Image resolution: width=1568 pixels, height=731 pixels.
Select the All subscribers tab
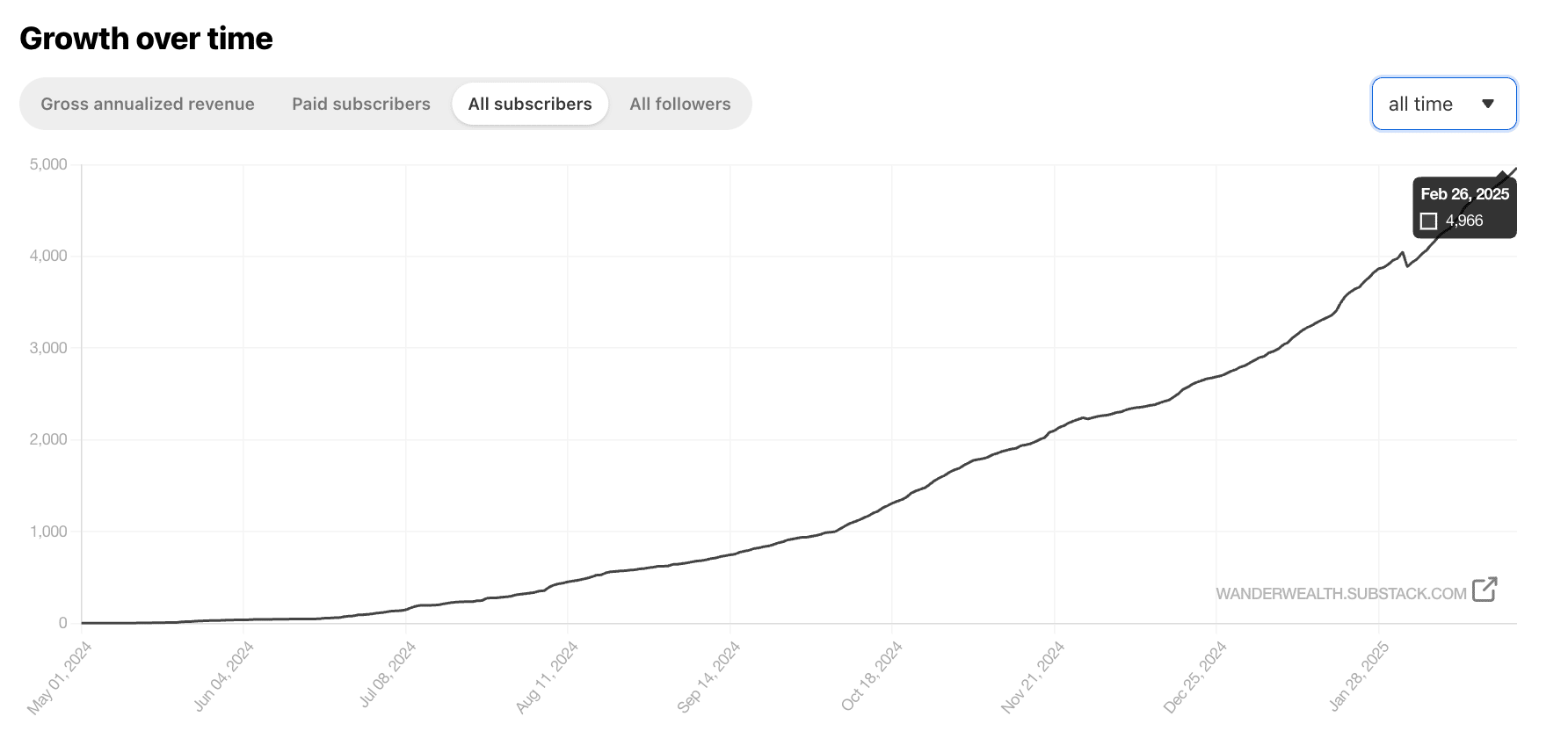click(530, 104)
